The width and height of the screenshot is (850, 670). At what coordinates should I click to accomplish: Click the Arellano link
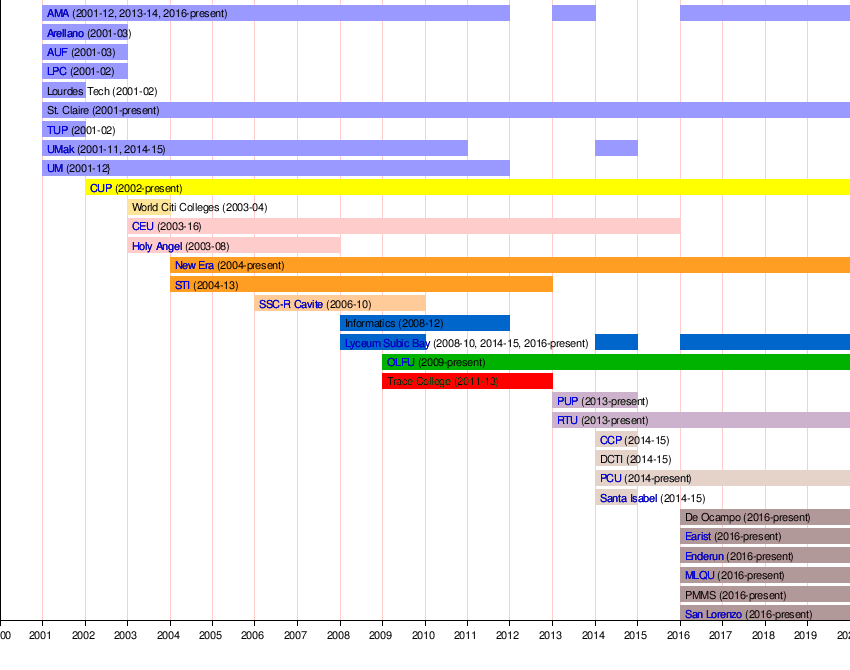point(65,33)
